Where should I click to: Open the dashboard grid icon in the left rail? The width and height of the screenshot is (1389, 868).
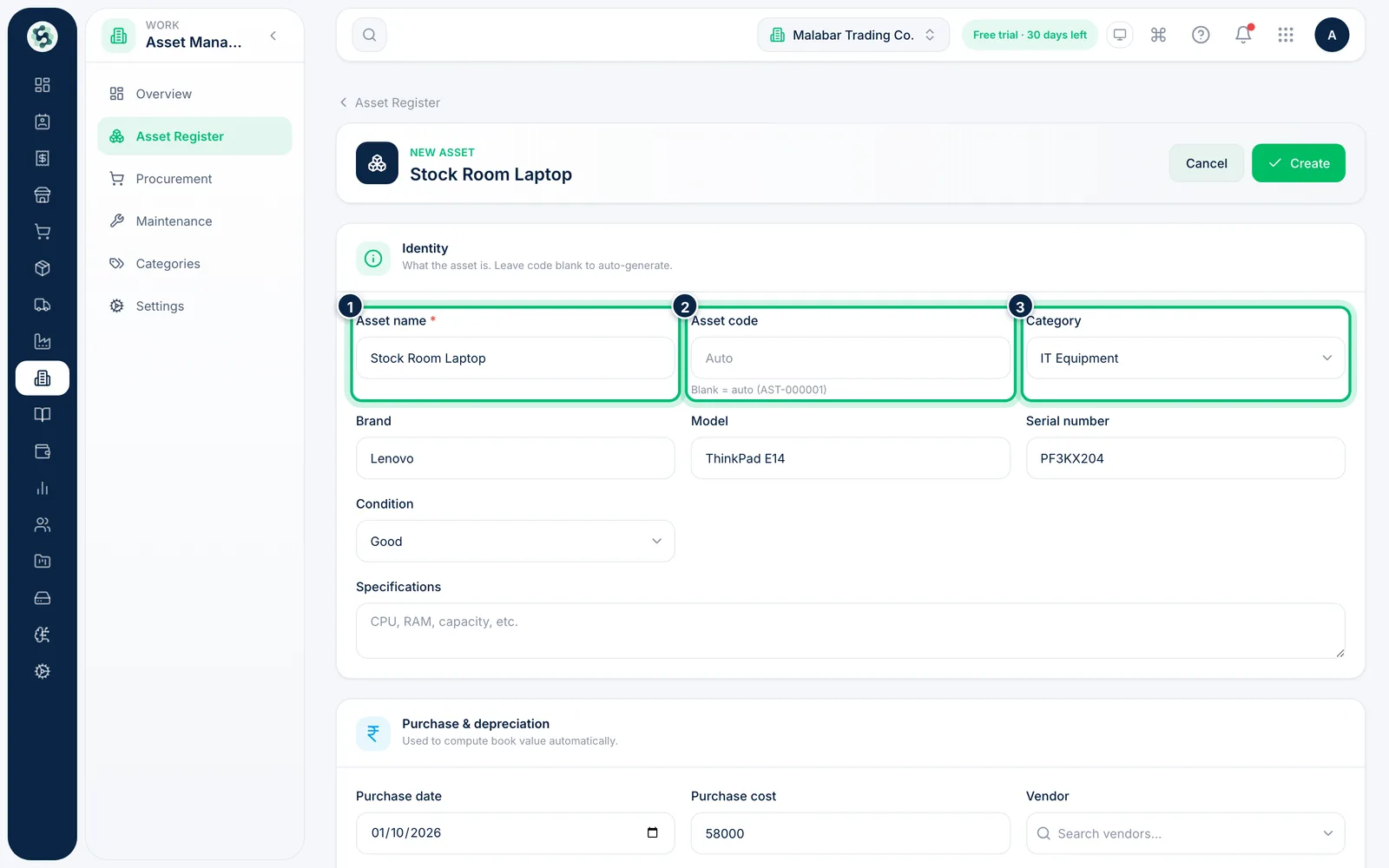42,85
